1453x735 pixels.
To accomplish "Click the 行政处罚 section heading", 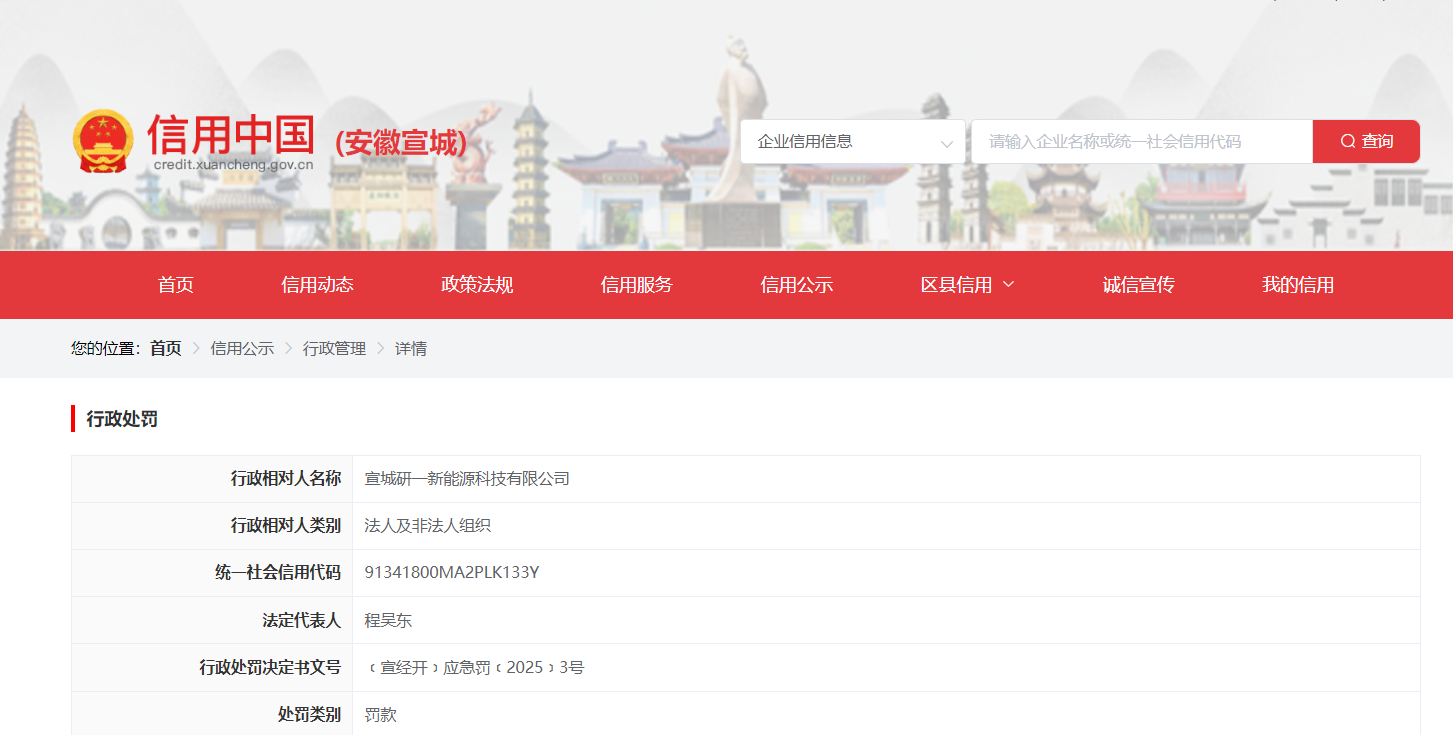I will coord(122,419).
